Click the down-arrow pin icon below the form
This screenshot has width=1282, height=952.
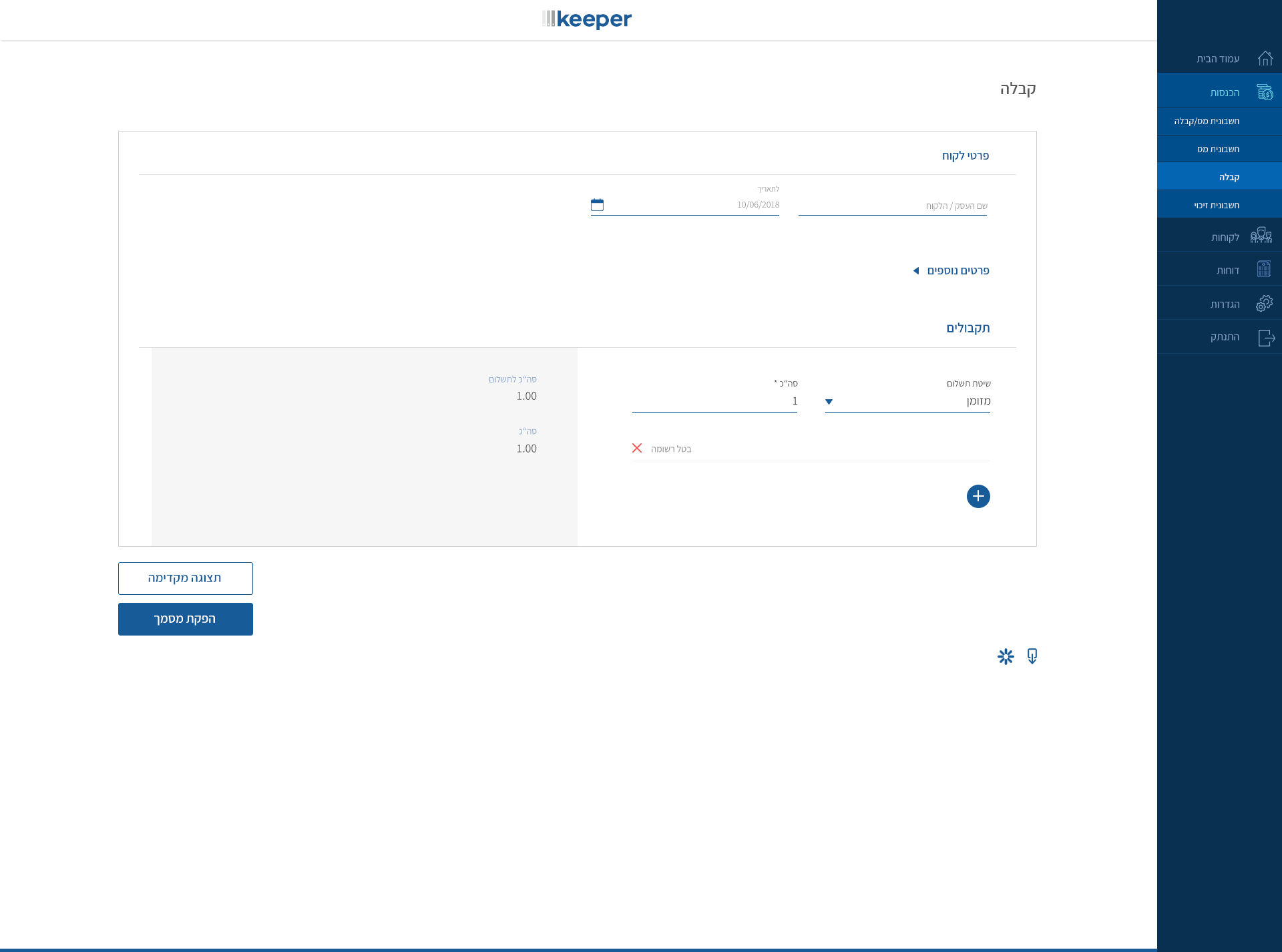click(x=1032, y=656)
